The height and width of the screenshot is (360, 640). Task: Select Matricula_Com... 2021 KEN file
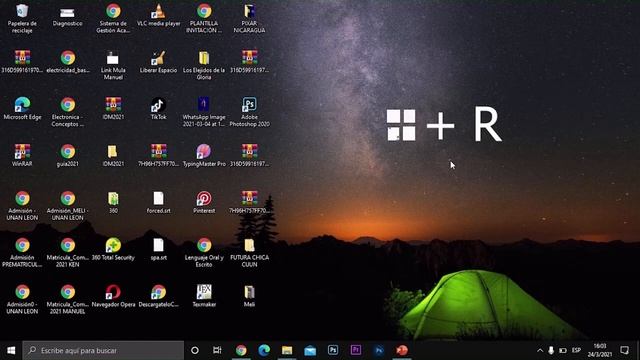coord(68,252)
